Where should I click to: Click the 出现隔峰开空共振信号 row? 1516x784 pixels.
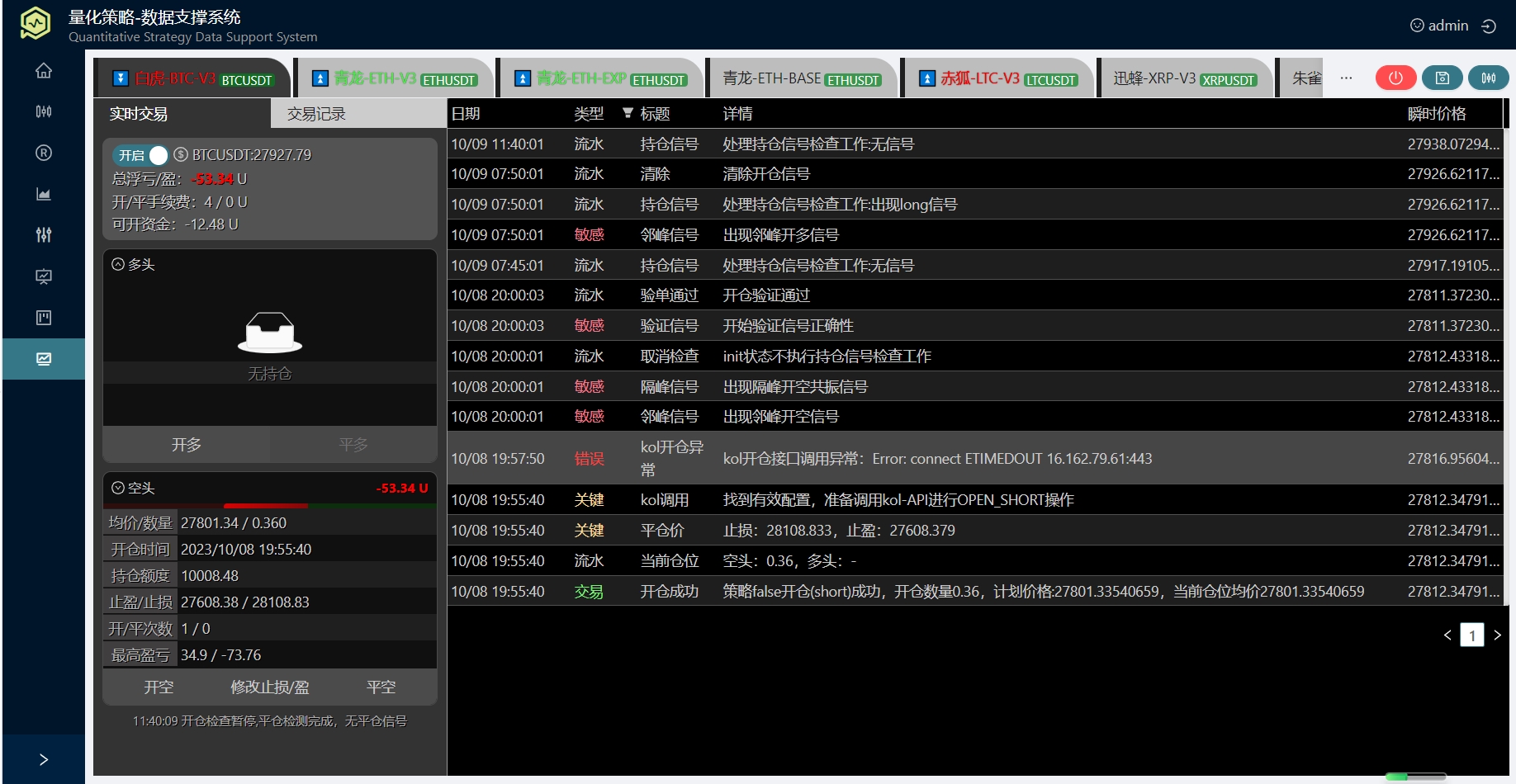tap(975, 387)
